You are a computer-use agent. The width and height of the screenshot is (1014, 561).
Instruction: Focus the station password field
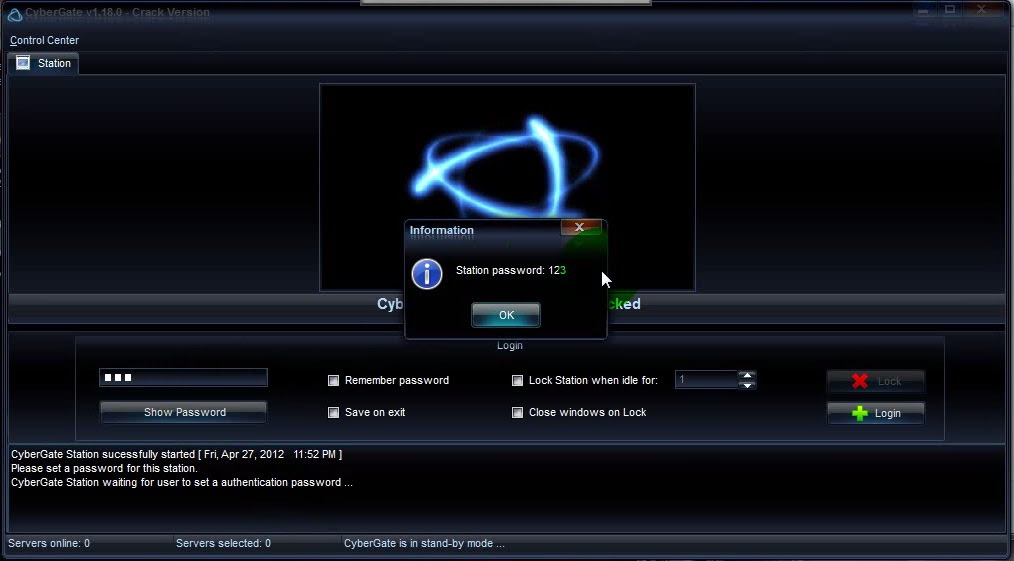tap(183, 377)
